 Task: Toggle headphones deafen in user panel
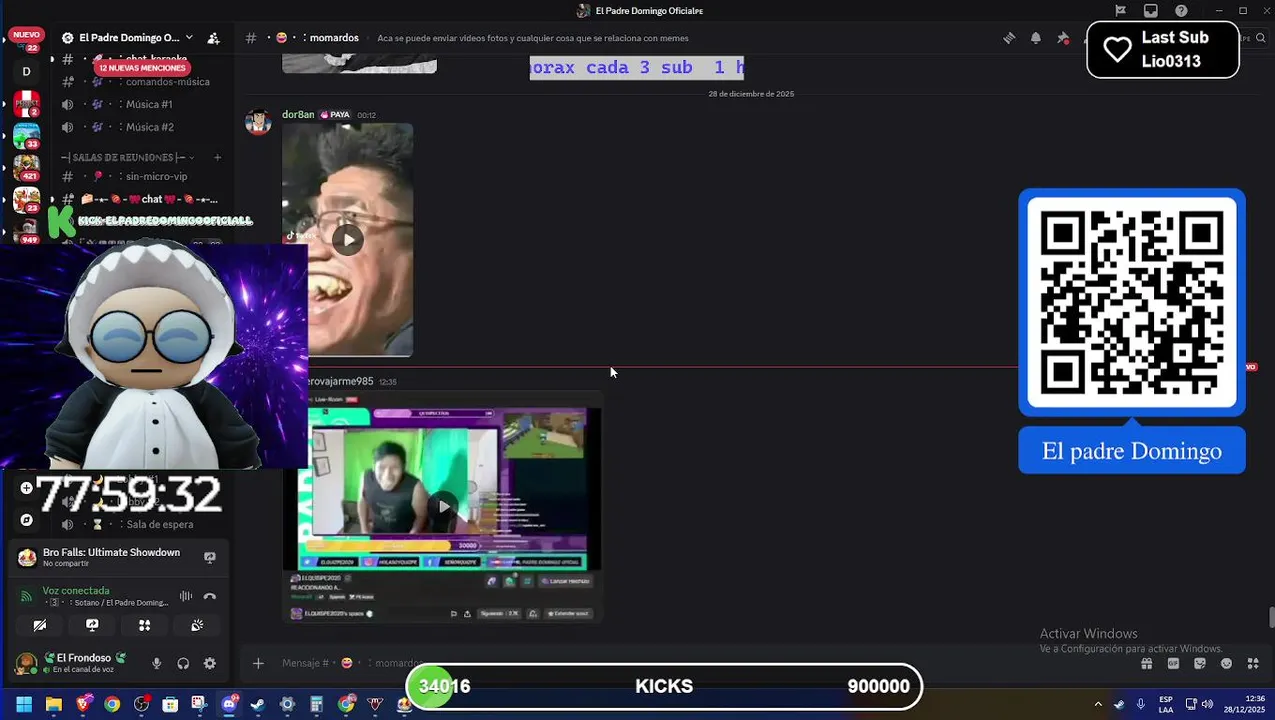pos(183,663)
